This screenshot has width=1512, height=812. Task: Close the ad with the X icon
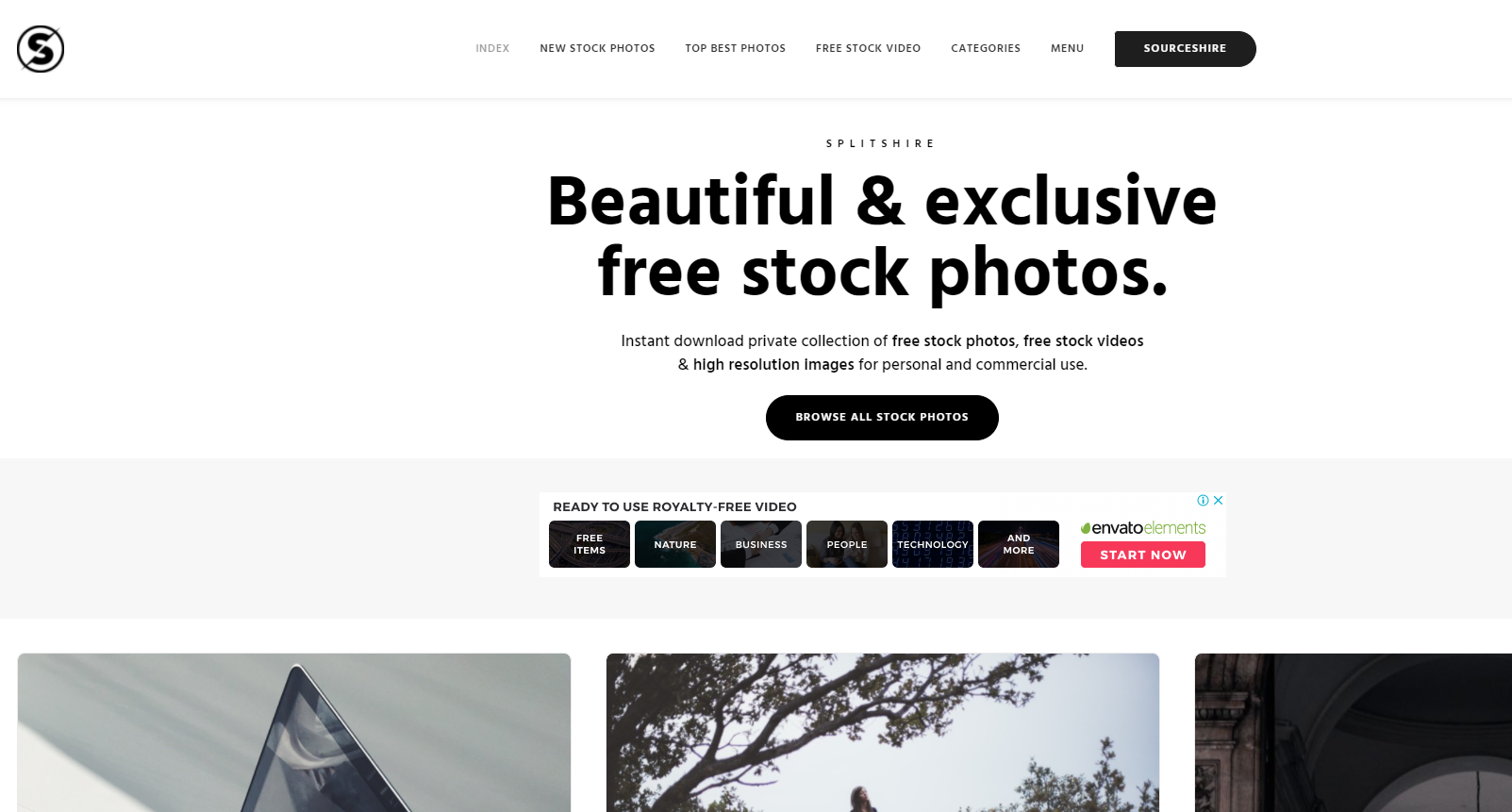pyautogui.click(x=1218, y=500)
